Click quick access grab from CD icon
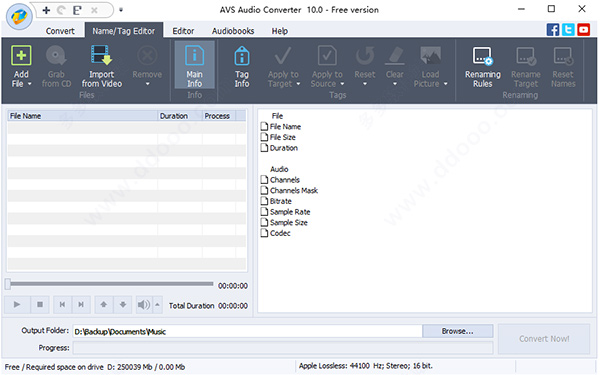 61,10
